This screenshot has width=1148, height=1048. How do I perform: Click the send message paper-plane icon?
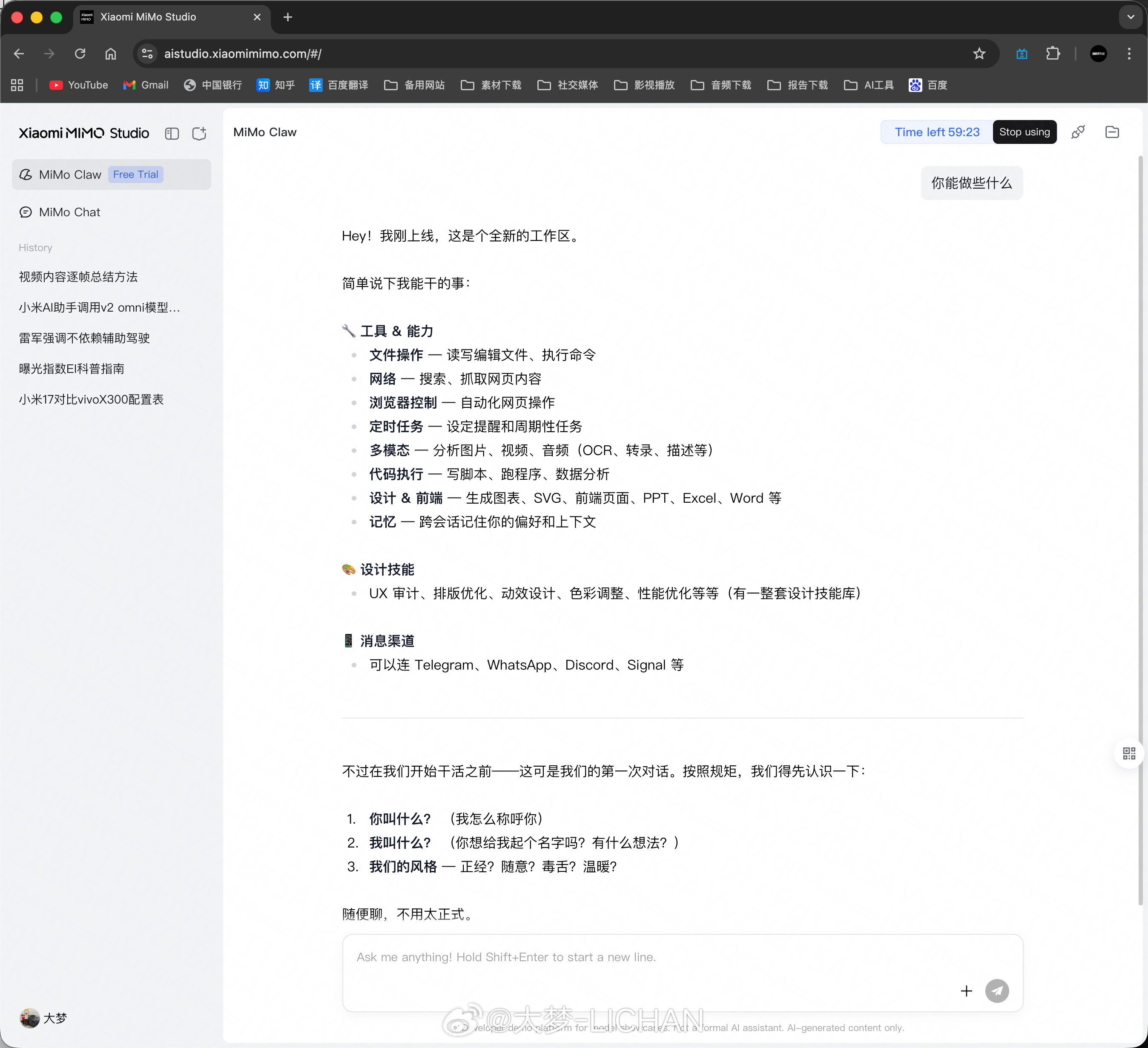click(997, 991)
